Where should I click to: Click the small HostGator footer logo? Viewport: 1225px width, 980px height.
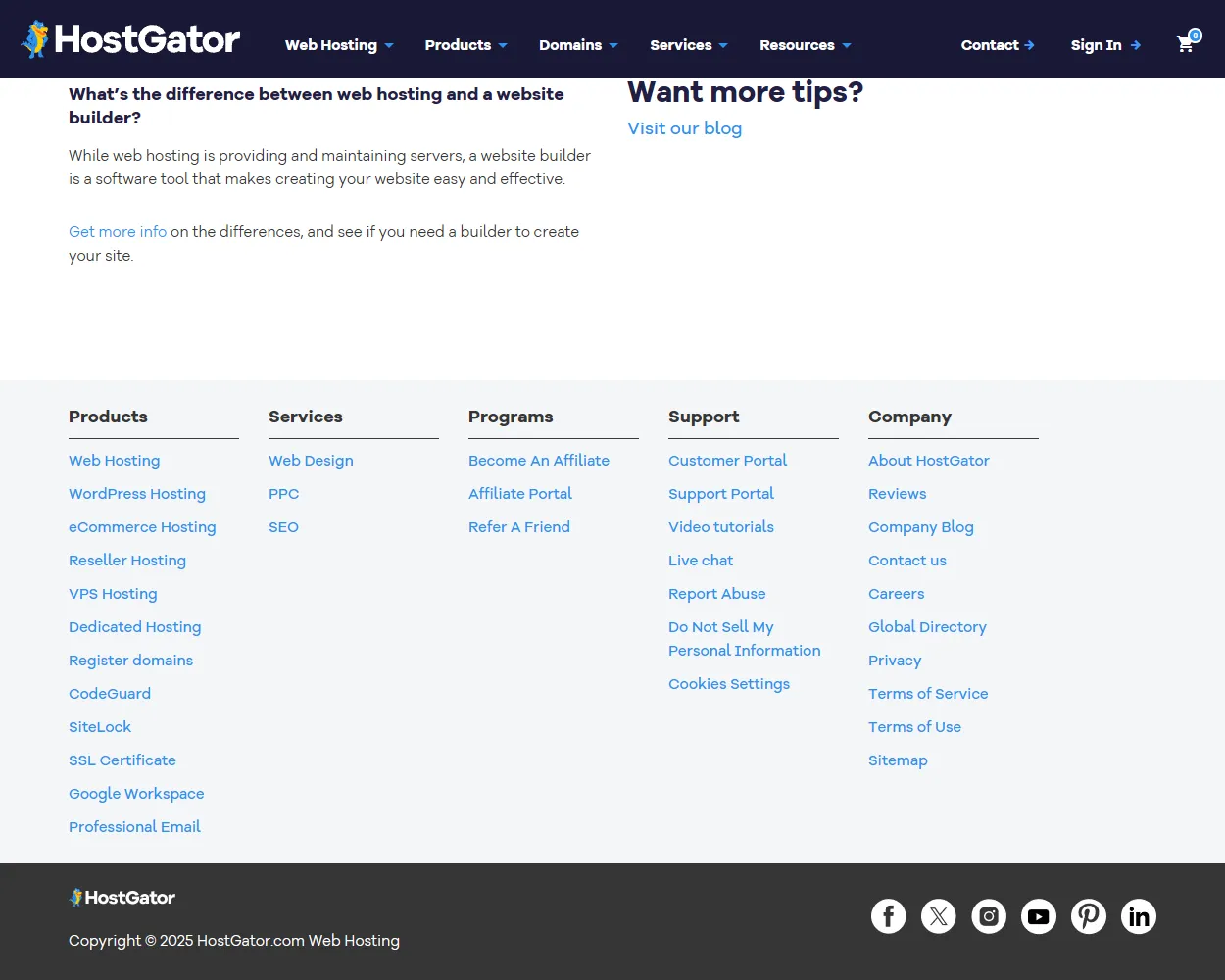pos(122,898)
